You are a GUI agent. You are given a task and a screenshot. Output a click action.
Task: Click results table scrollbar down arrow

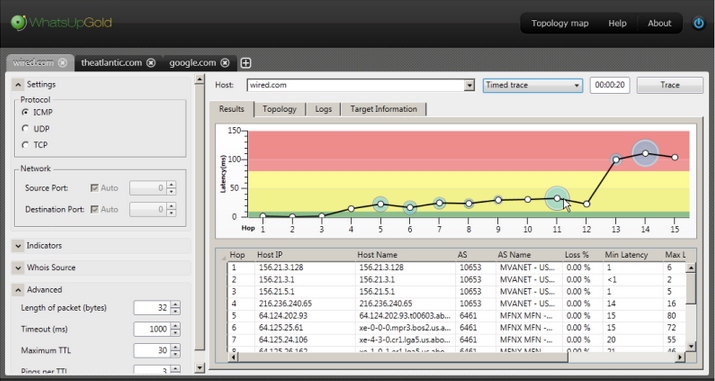pyautogui.click(x=691, y=347)
